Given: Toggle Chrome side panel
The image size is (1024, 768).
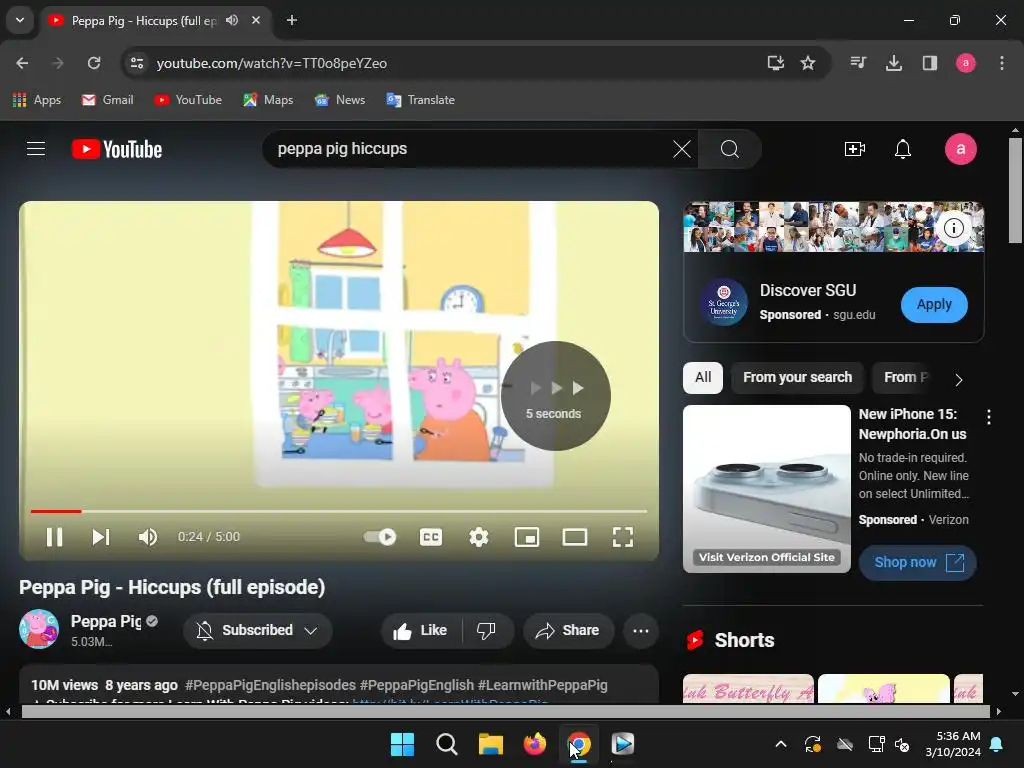Looking at the screenshot, I should [930, 63].
